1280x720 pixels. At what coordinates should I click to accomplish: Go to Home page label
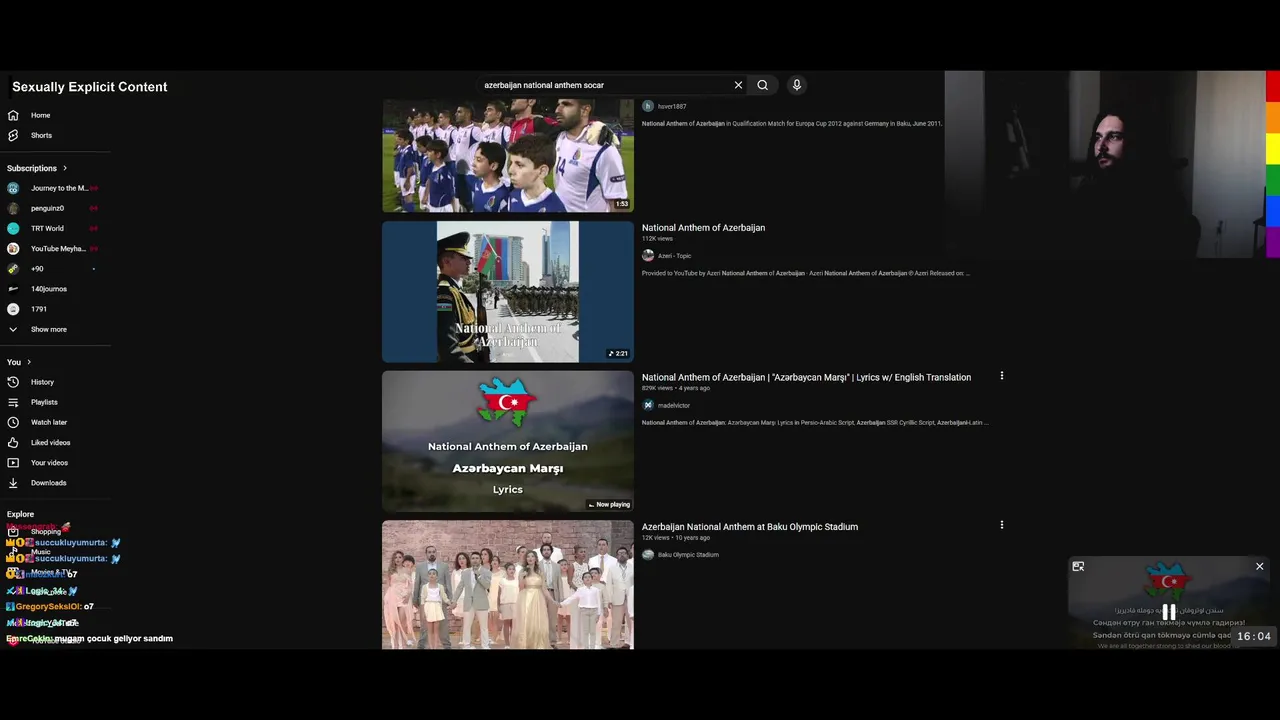[40, 115]
